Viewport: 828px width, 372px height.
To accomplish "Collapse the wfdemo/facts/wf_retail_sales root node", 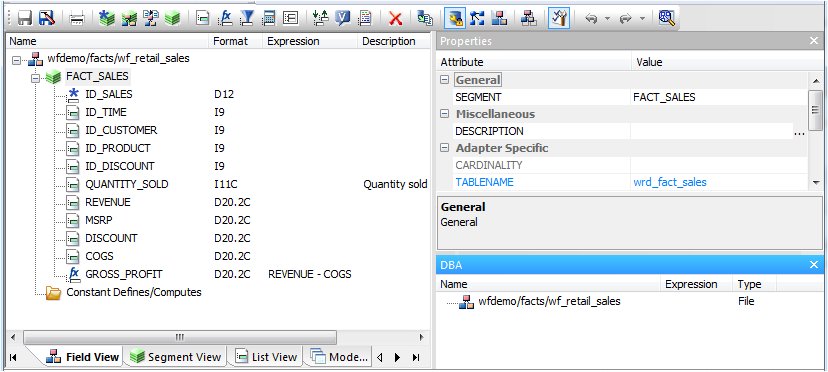I will tap(16, 60).
